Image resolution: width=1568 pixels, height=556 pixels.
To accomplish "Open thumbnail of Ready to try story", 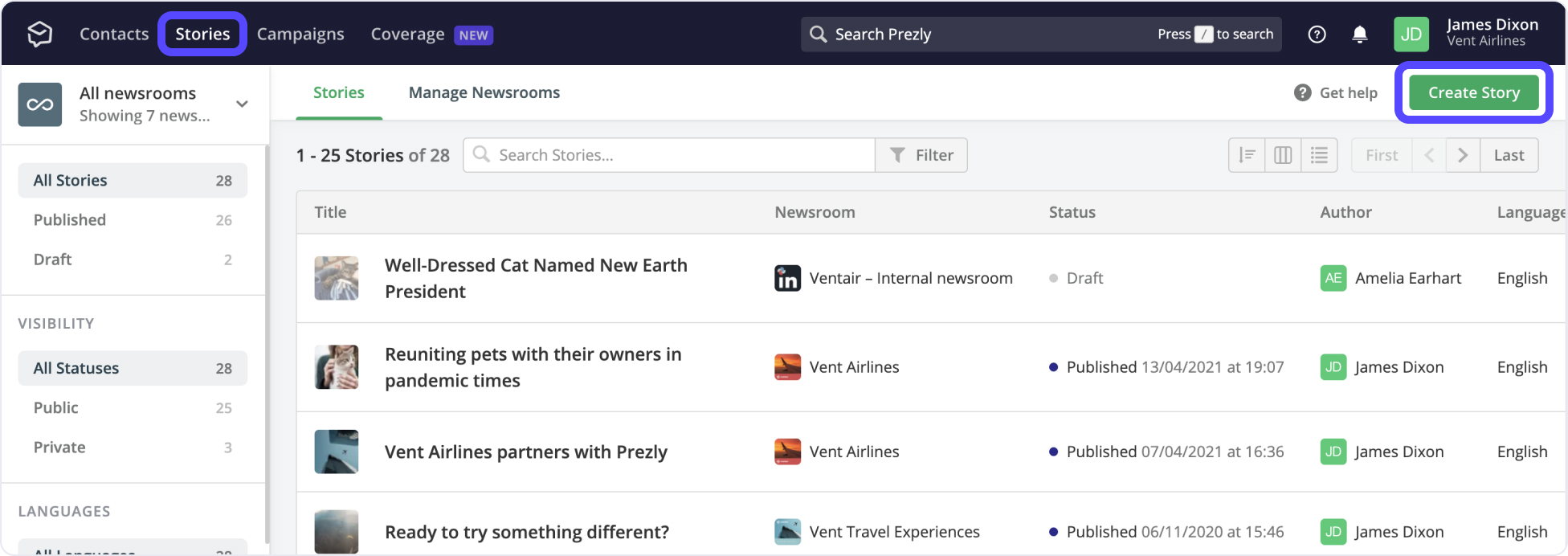I will coord(337,532).
